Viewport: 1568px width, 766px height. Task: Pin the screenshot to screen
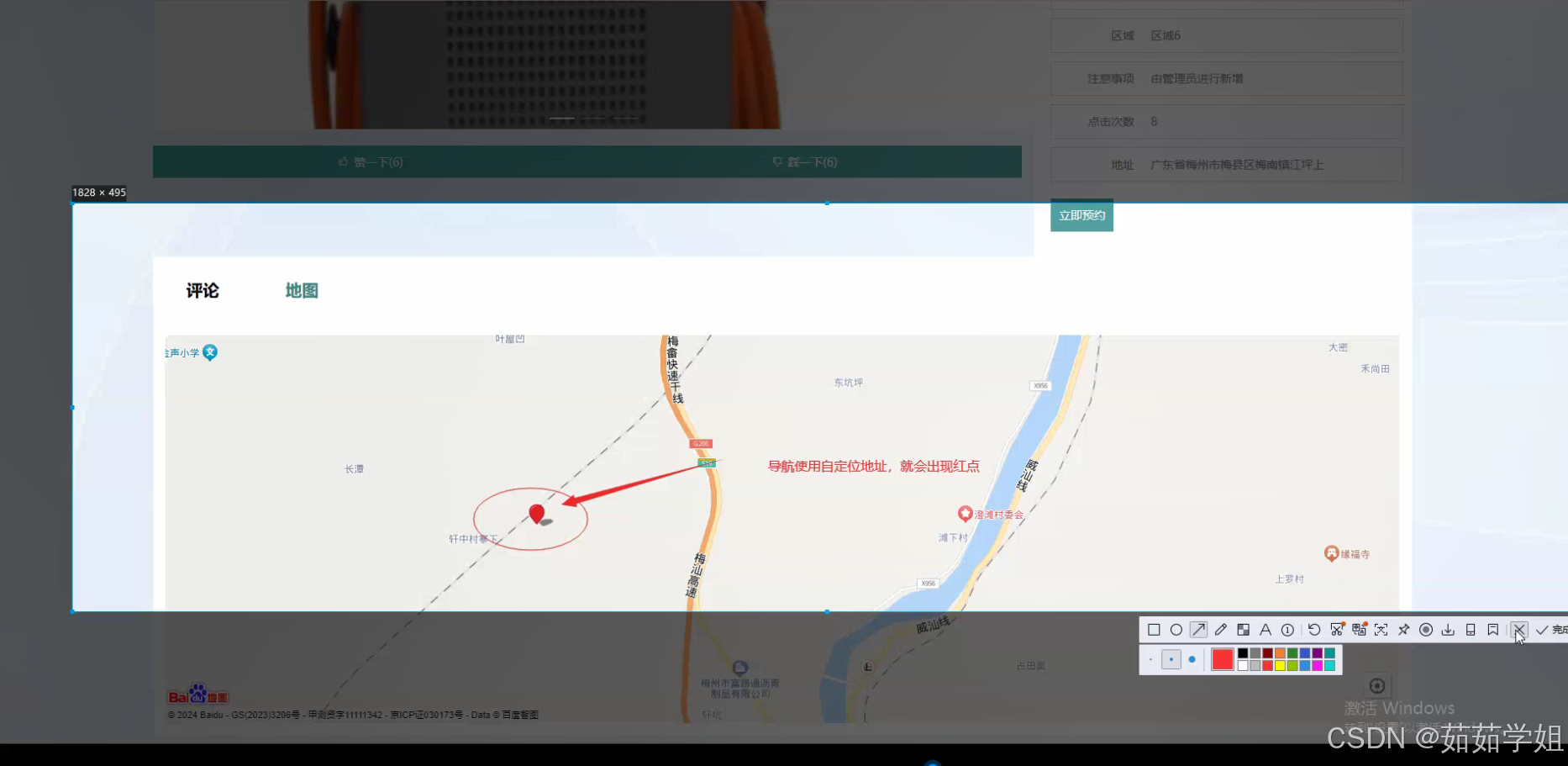(x=1403, y=630)
